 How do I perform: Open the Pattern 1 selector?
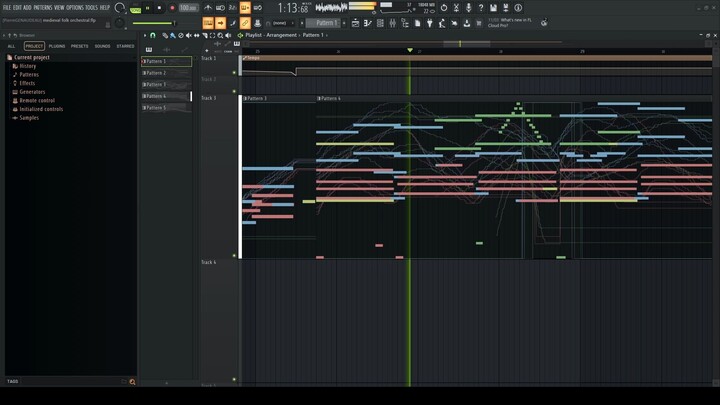(323, 23)
